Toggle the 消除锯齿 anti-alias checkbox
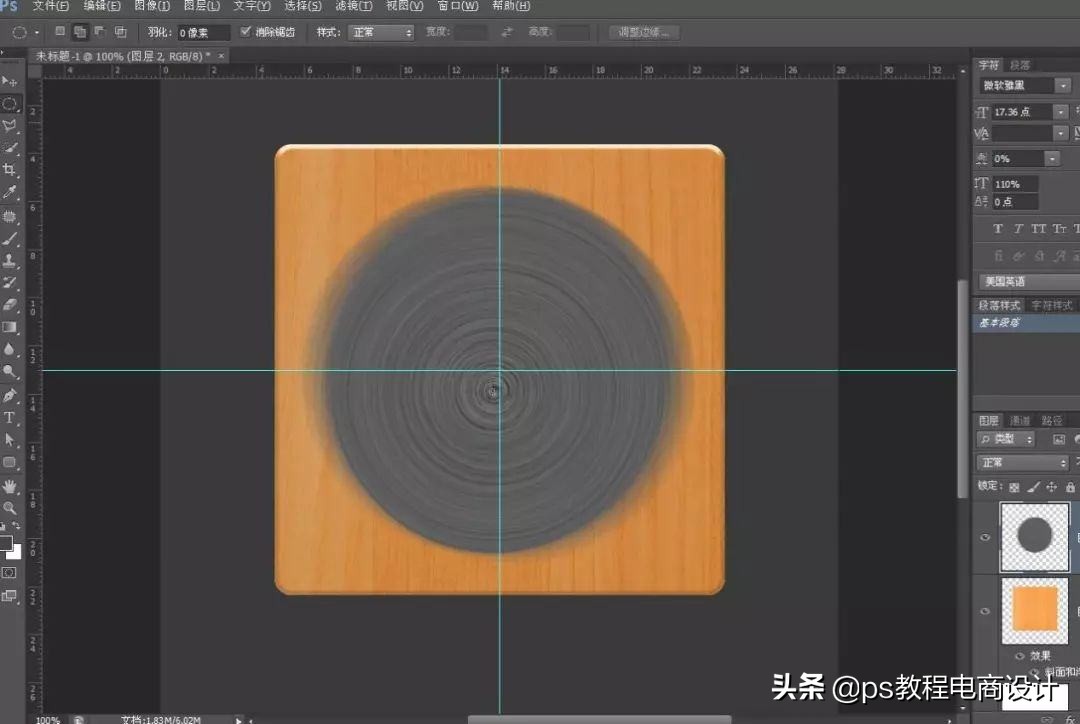This screenshot has width=1080, height=724. click(x=246, y=32)
